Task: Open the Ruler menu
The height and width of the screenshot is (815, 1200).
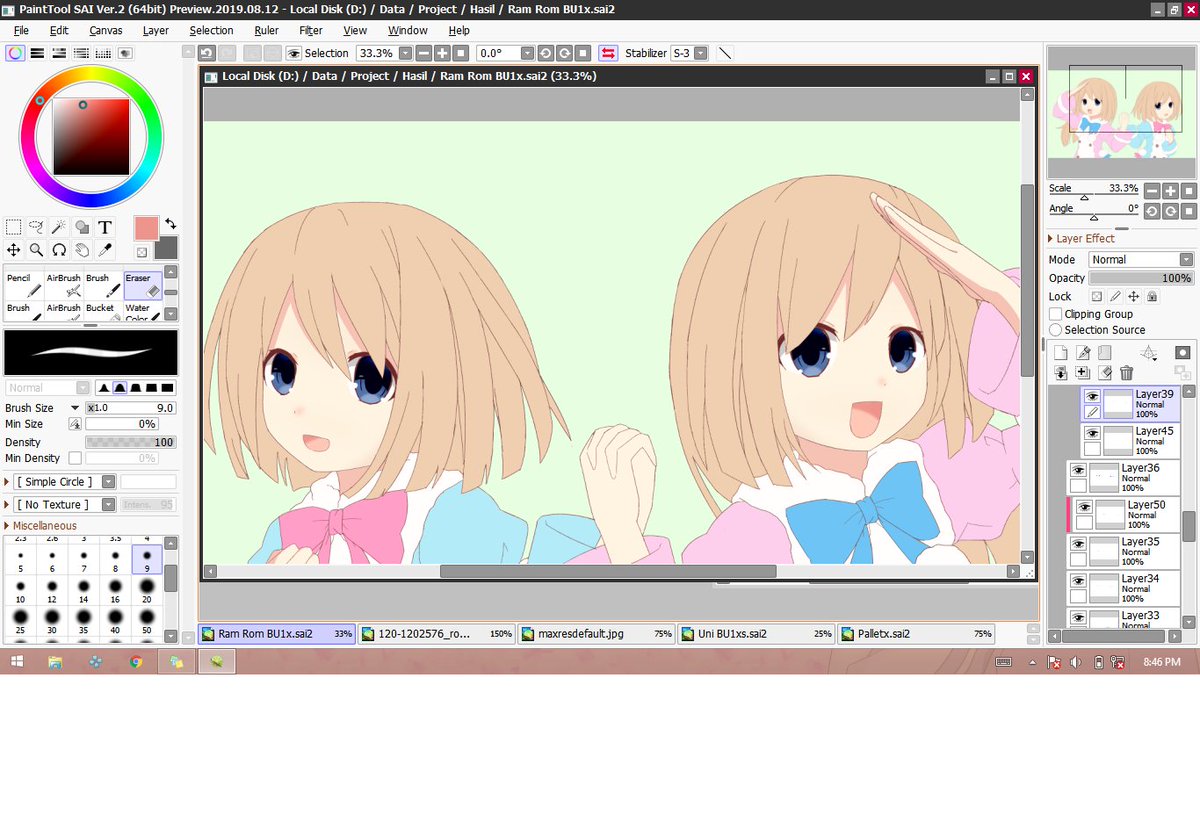Action: tap(266, 31)
